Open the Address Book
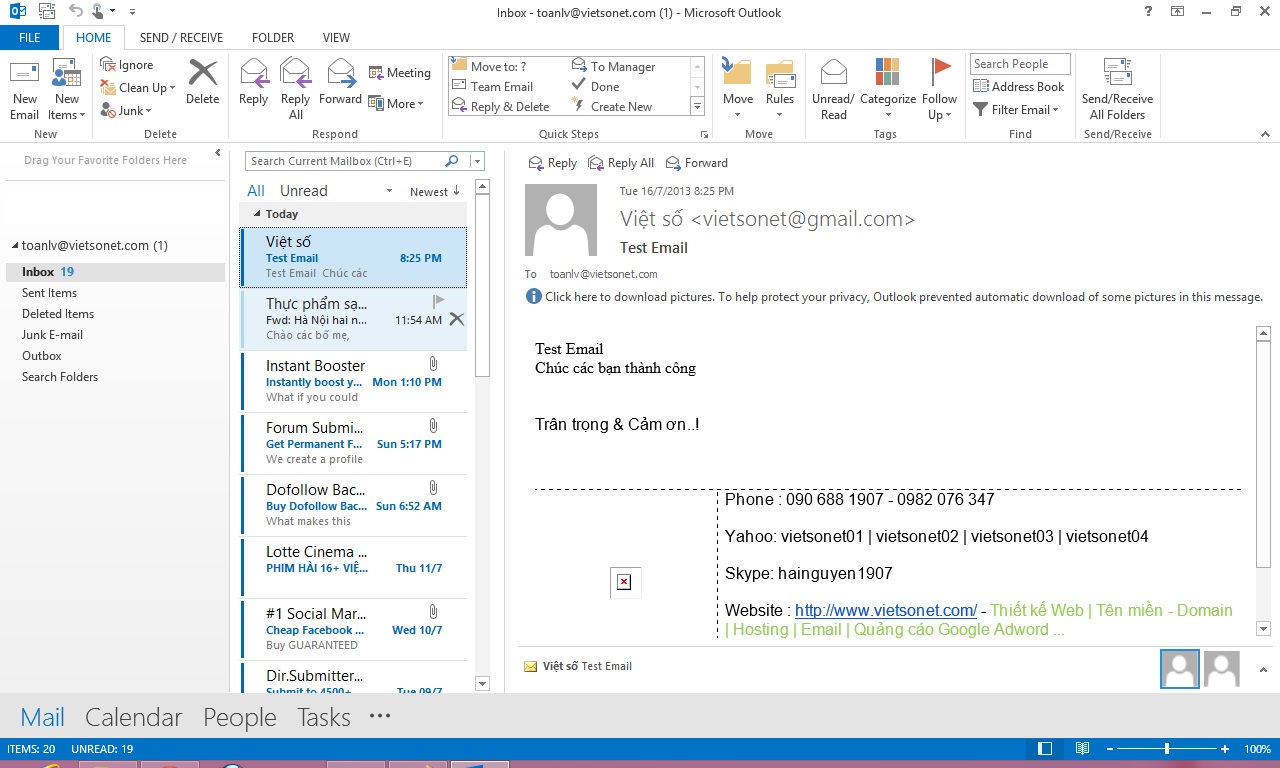This screenshot has height=768, width=1280. coord(1019,87)
